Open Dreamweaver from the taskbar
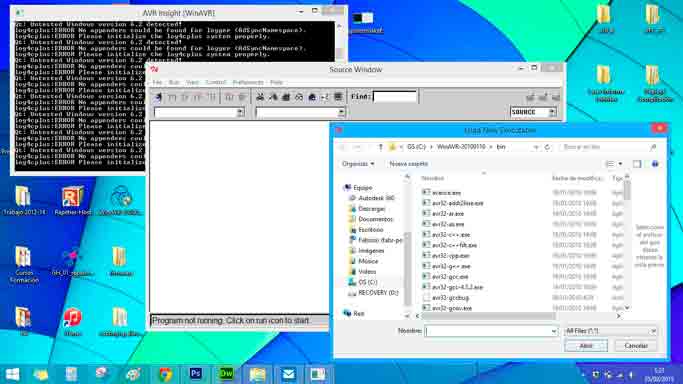This screenshot has width=683, height=384. (x=227, y=374)
